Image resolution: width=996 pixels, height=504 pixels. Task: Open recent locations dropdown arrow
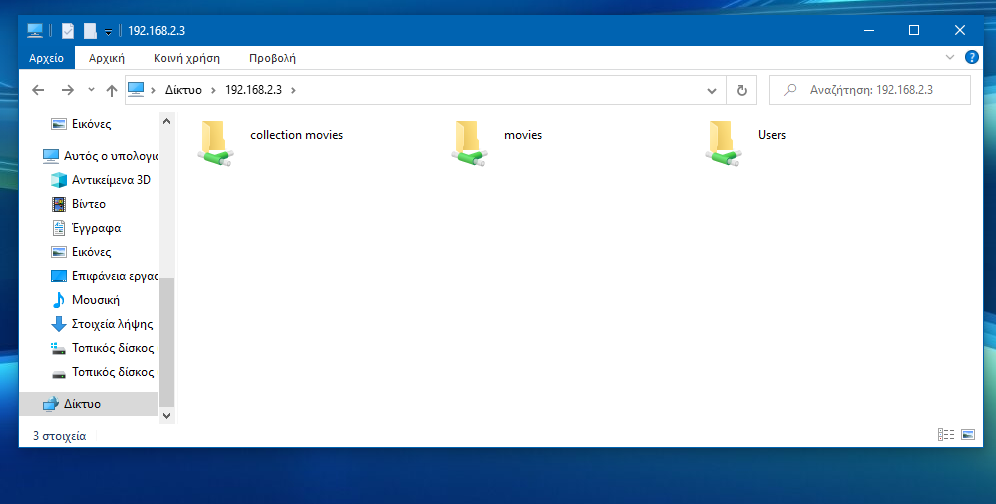tap(91, 90)
